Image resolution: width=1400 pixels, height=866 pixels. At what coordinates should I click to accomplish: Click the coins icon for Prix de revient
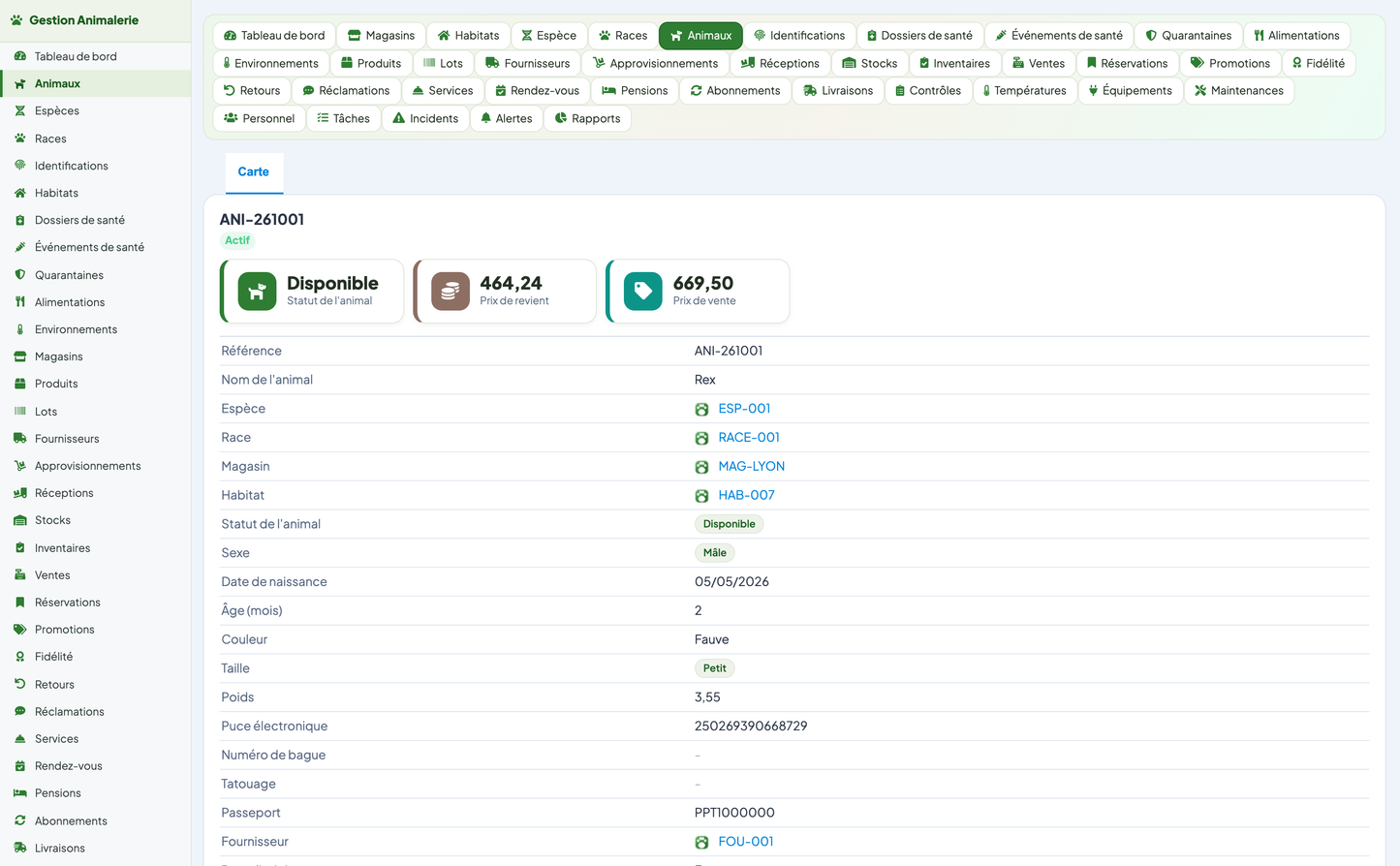[451, 291]
